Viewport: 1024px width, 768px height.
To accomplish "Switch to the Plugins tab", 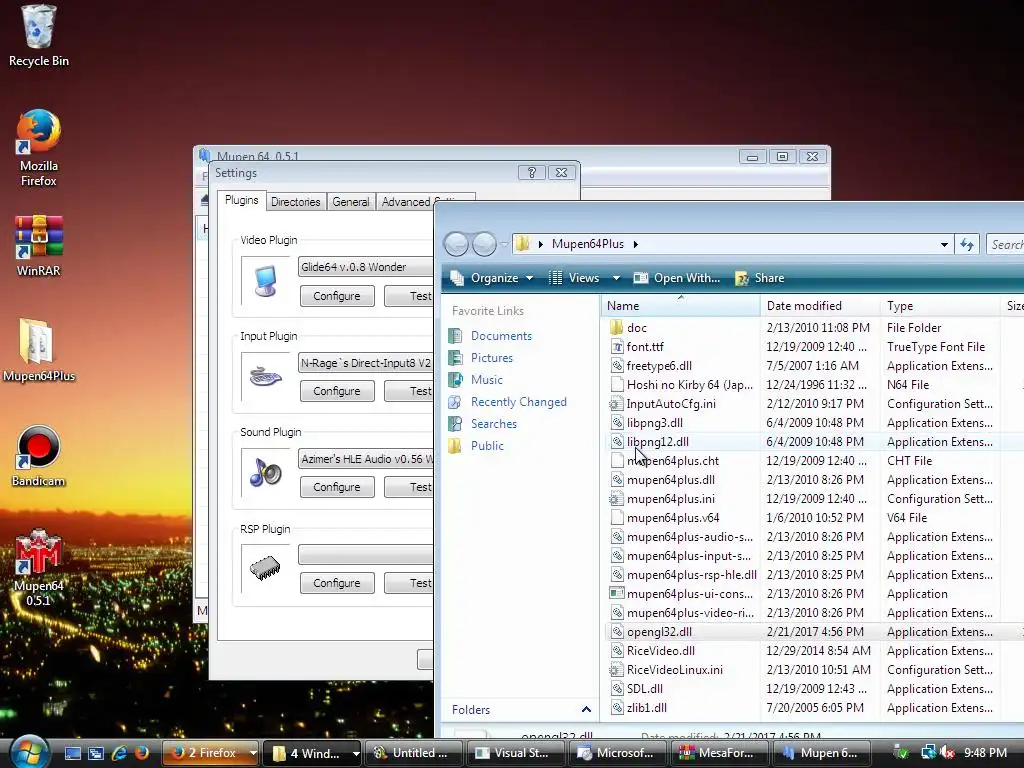I will (x=242, y=200).
